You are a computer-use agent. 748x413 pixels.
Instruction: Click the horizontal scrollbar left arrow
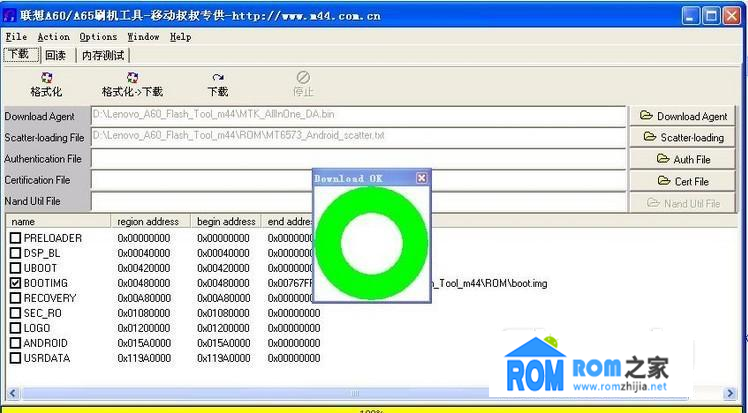point(13,393)
